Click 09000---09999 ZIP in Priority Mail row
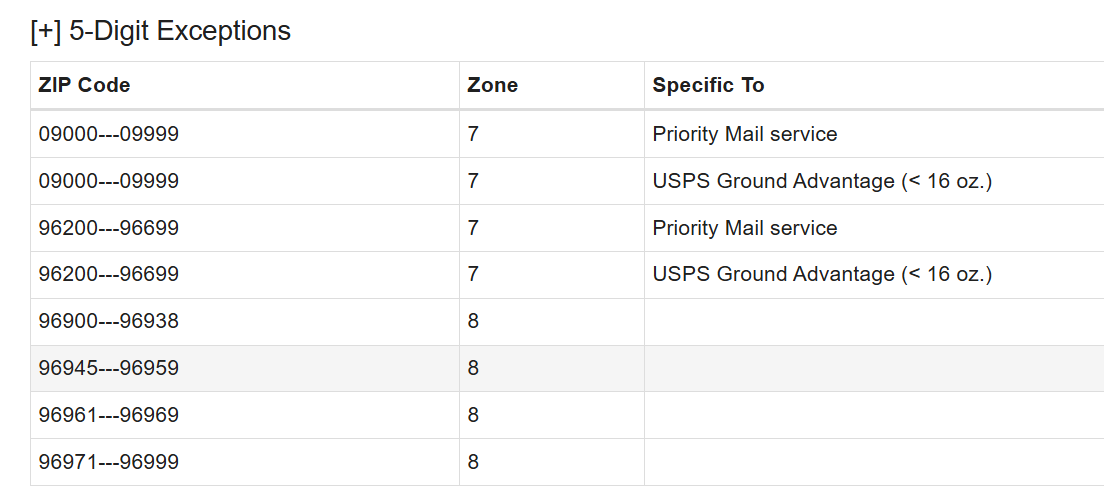Image resolution: width=1104 pixels, height=502 pixels. (x=109, y=134)
